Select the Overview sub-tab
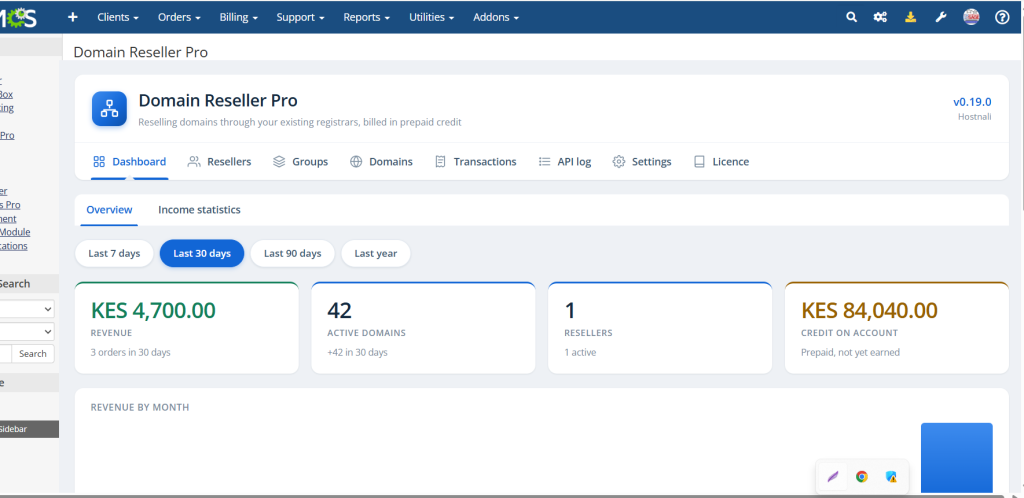 109,210
